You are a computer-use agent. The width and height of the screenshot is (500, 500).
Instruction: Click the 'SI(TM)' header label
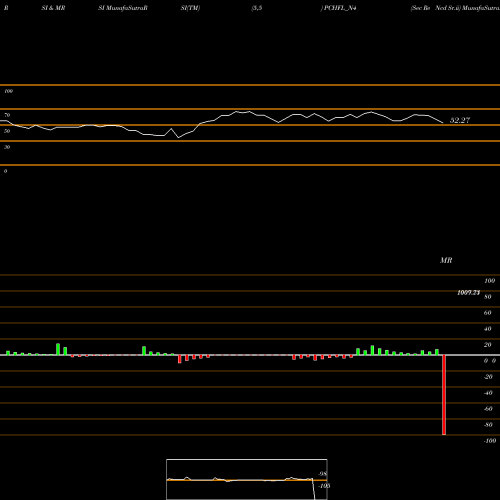tap(190, 8)
